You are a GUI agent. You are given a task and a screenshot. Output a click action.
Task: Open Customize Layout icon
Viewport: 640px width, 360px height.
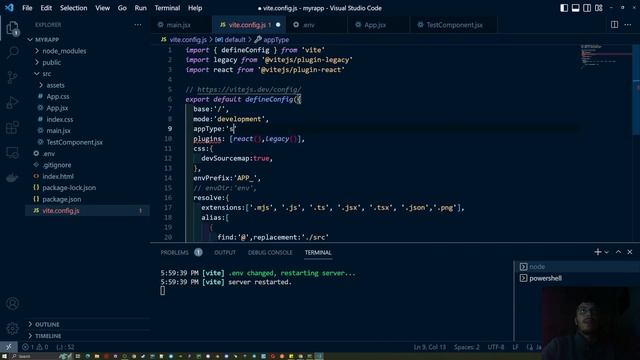(599, 8)
